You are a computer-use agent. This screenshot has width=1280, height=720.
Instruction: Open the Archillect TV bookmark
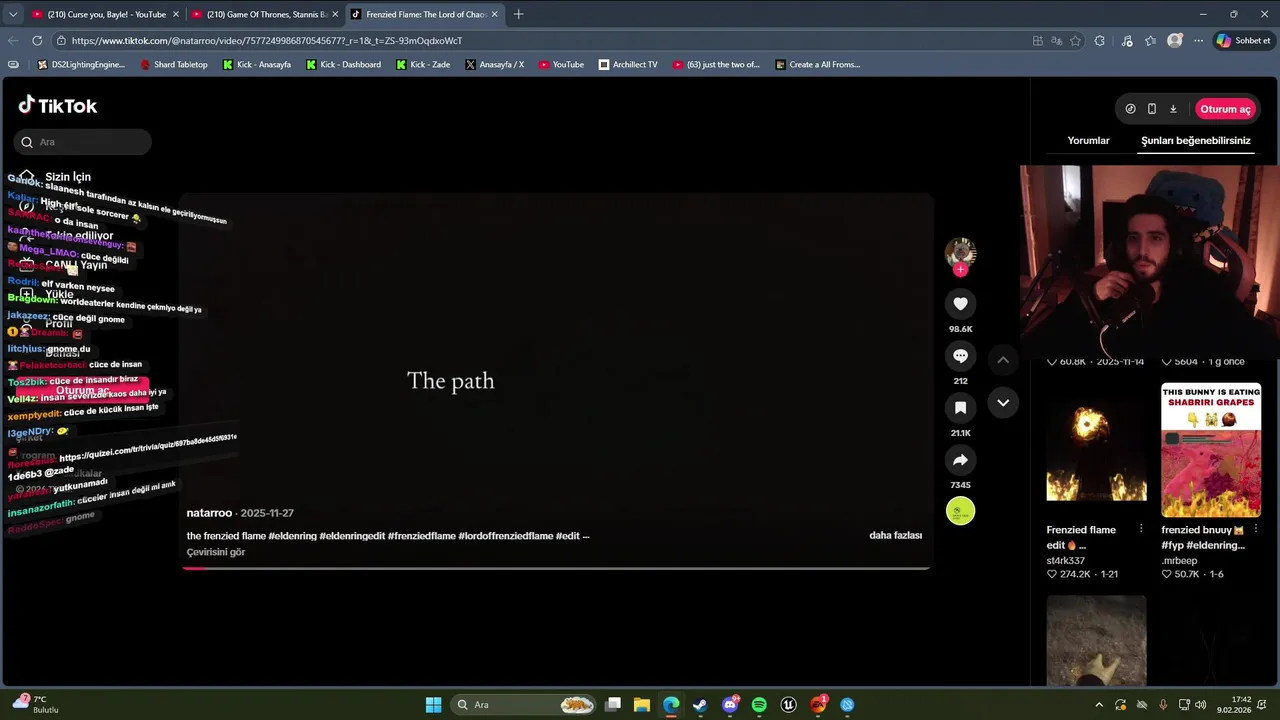[628, 65]
